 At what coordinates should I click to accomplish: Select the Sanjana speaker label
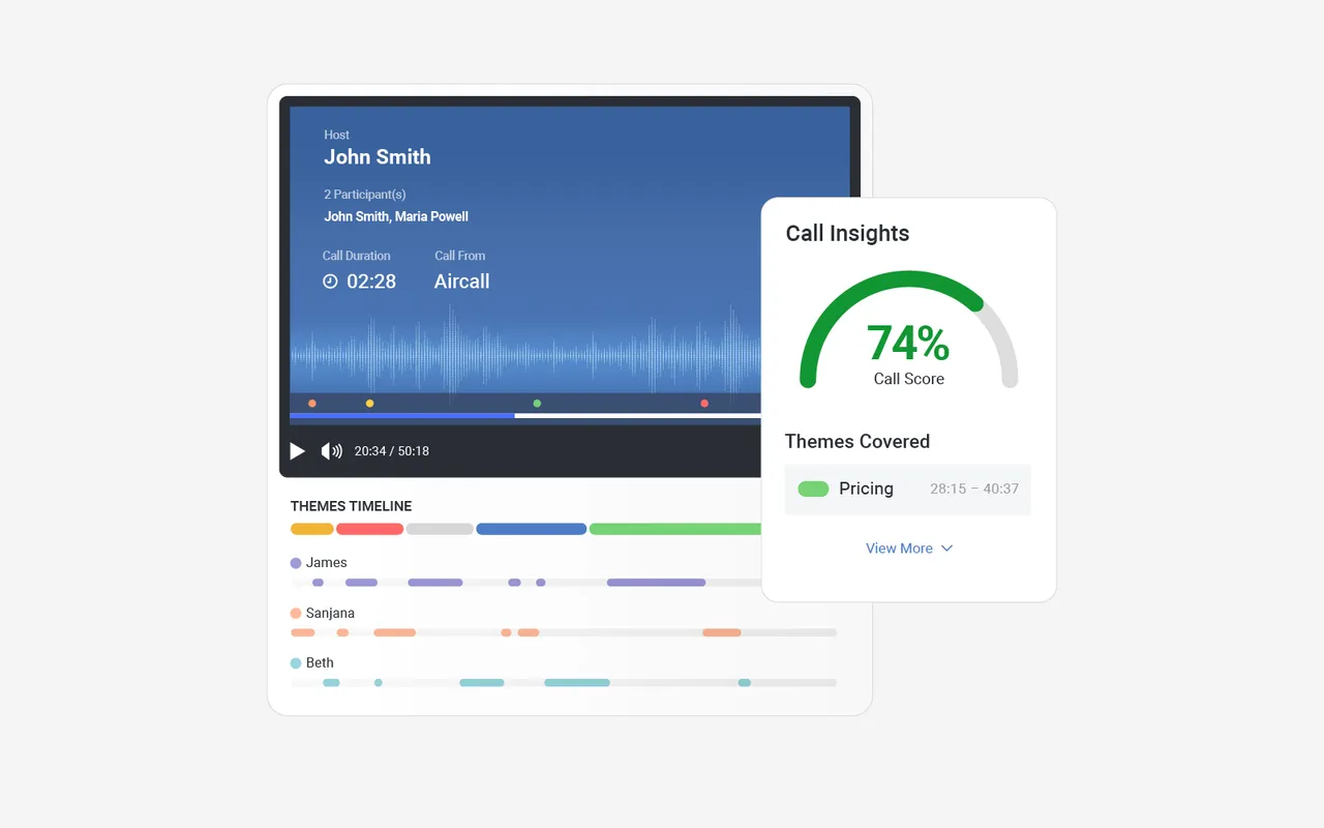coord(330,613)
